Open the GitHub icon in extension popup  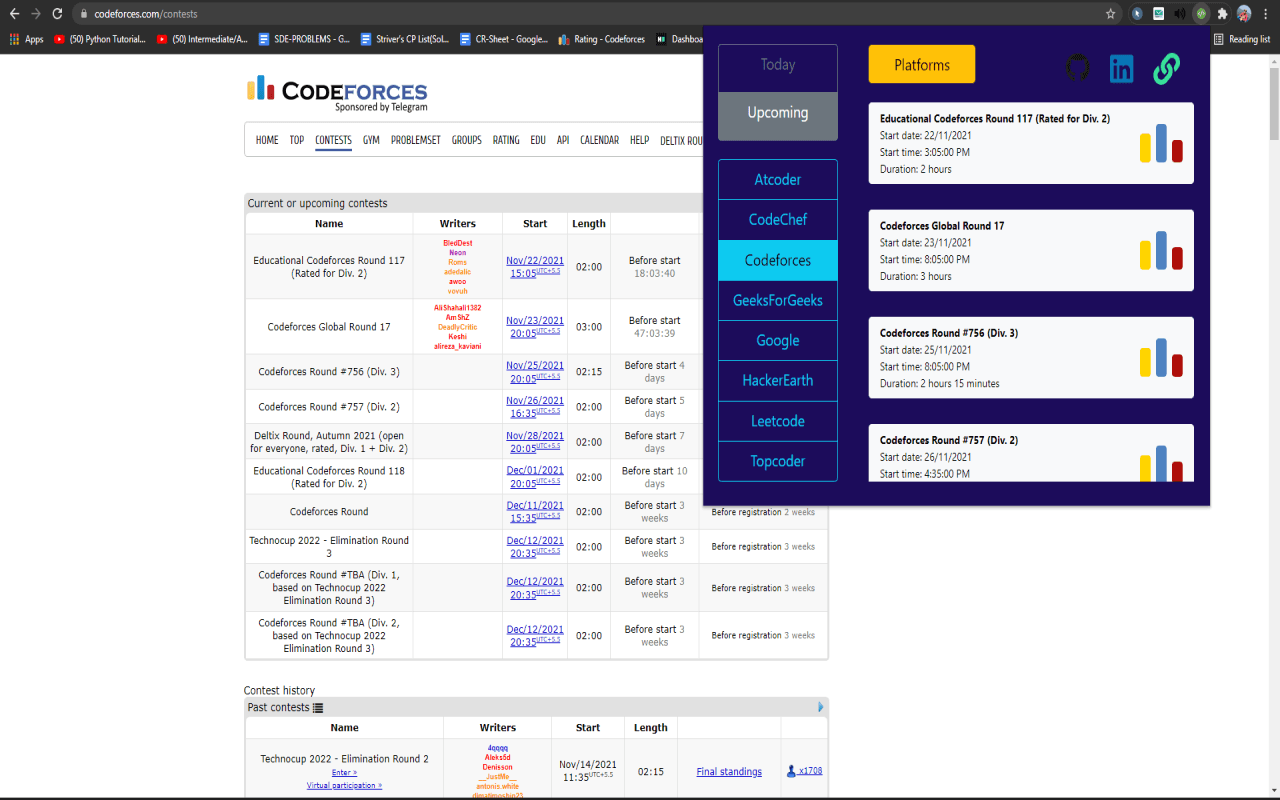(1077, 68)
